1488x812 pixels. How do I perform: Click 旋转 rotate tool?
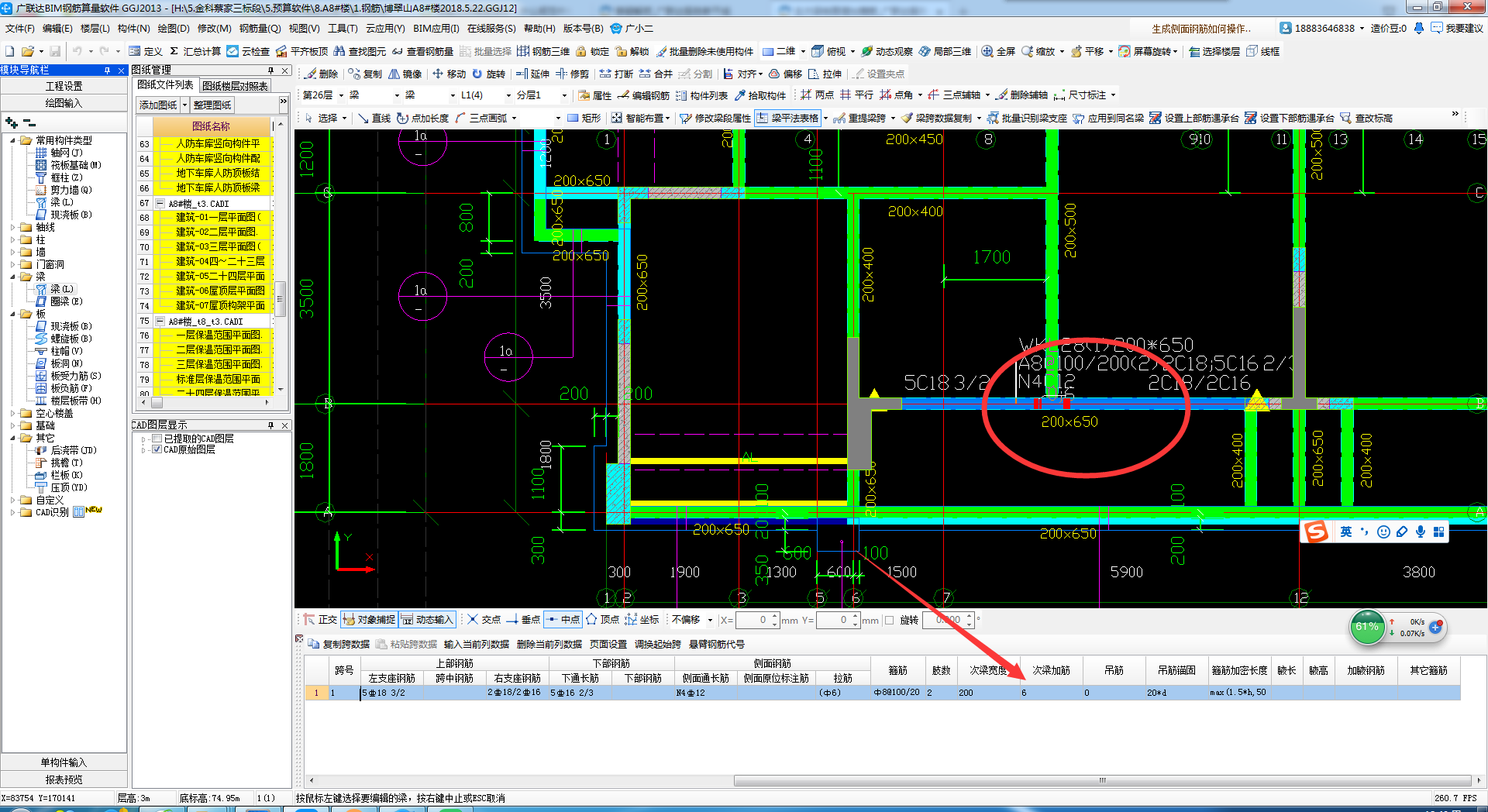(x=488, y=74)
